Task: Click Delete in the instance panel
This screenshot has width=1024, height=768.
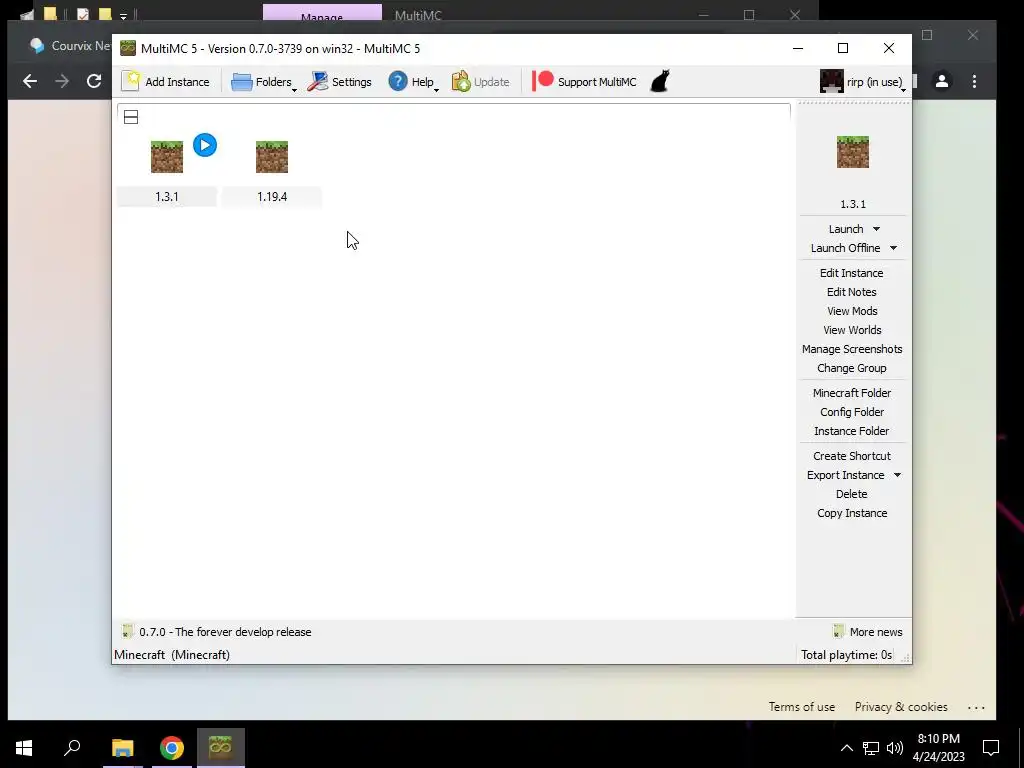Action: [852, 494]
